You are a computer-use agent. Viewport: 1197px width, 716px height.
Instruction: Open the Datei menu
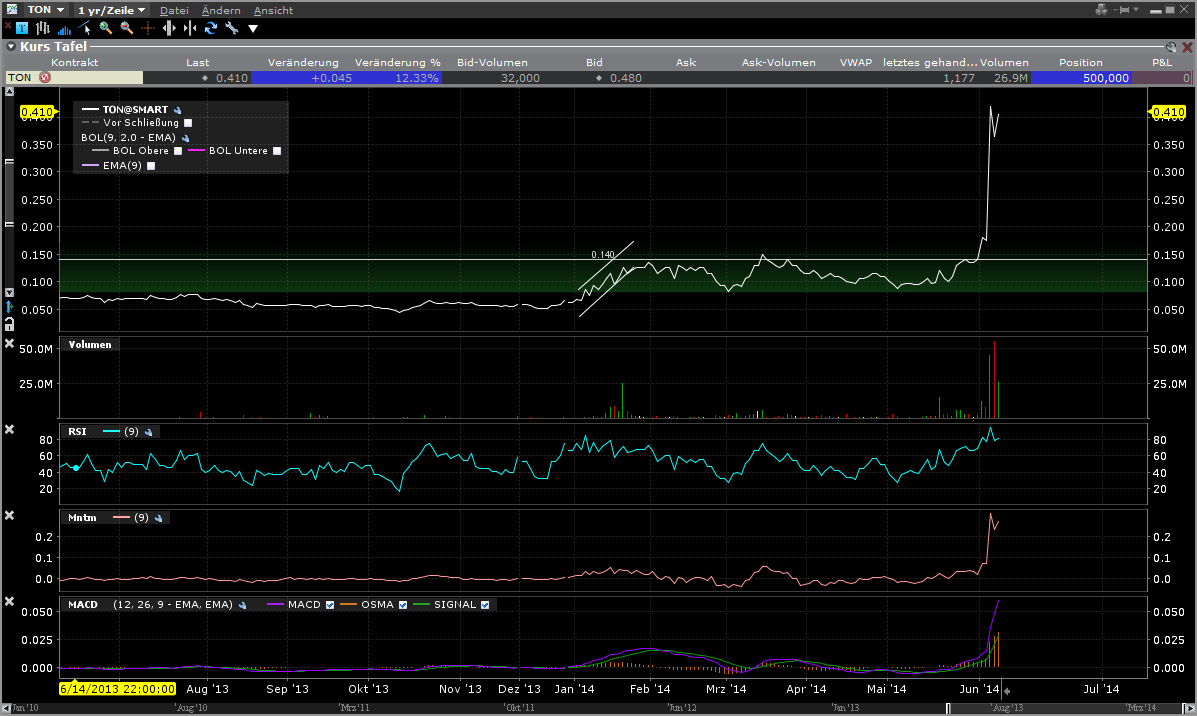pos(174,10)
